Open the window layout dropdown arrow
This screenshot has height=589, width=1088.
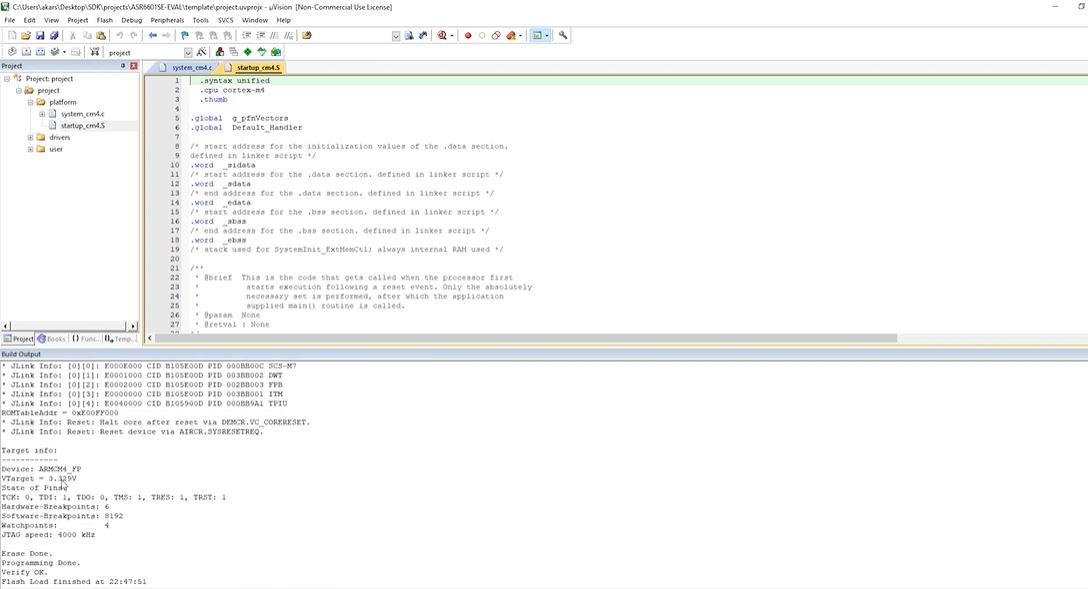point(547,35)
